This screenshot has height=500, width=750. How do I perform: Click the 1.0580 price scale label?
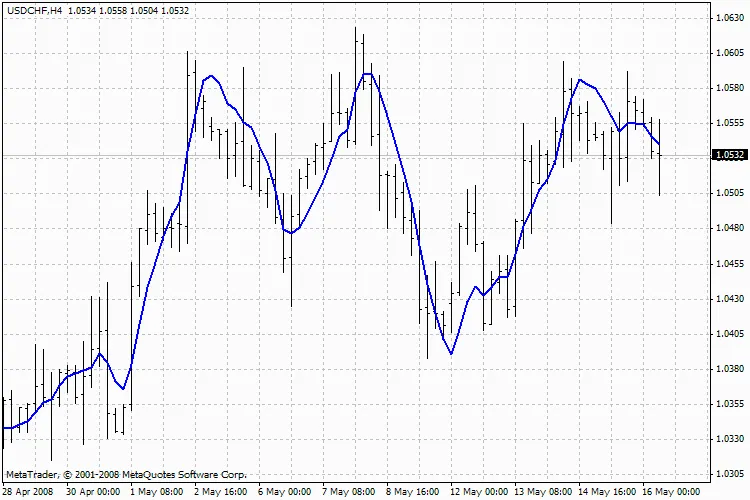727,88
